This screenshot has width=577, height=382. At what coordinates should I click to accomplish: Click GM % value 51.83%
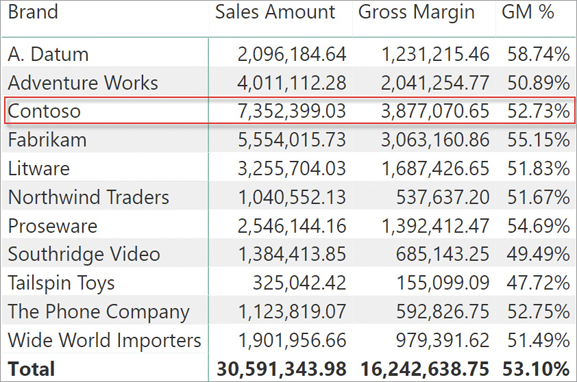pos(539,169)
